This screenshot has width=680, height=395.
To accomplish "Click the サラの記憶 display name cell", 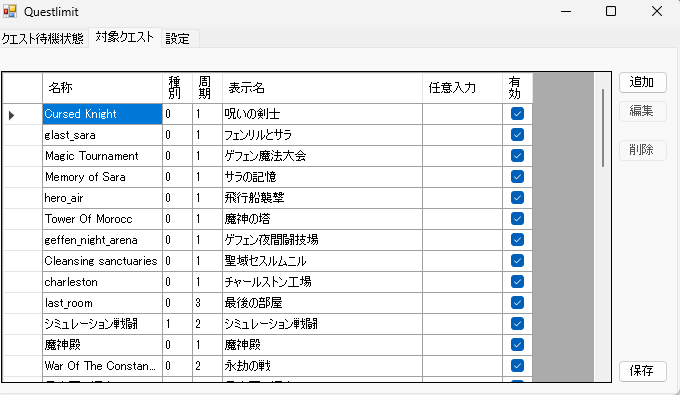I will pyautogui.click(x=322, y=177).
